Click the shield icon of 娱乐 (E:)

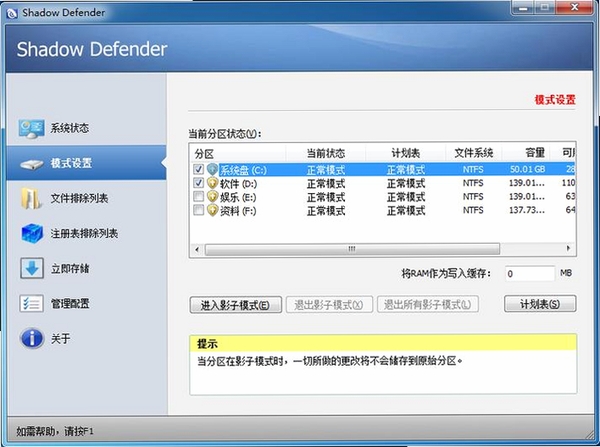click(212, 197)
